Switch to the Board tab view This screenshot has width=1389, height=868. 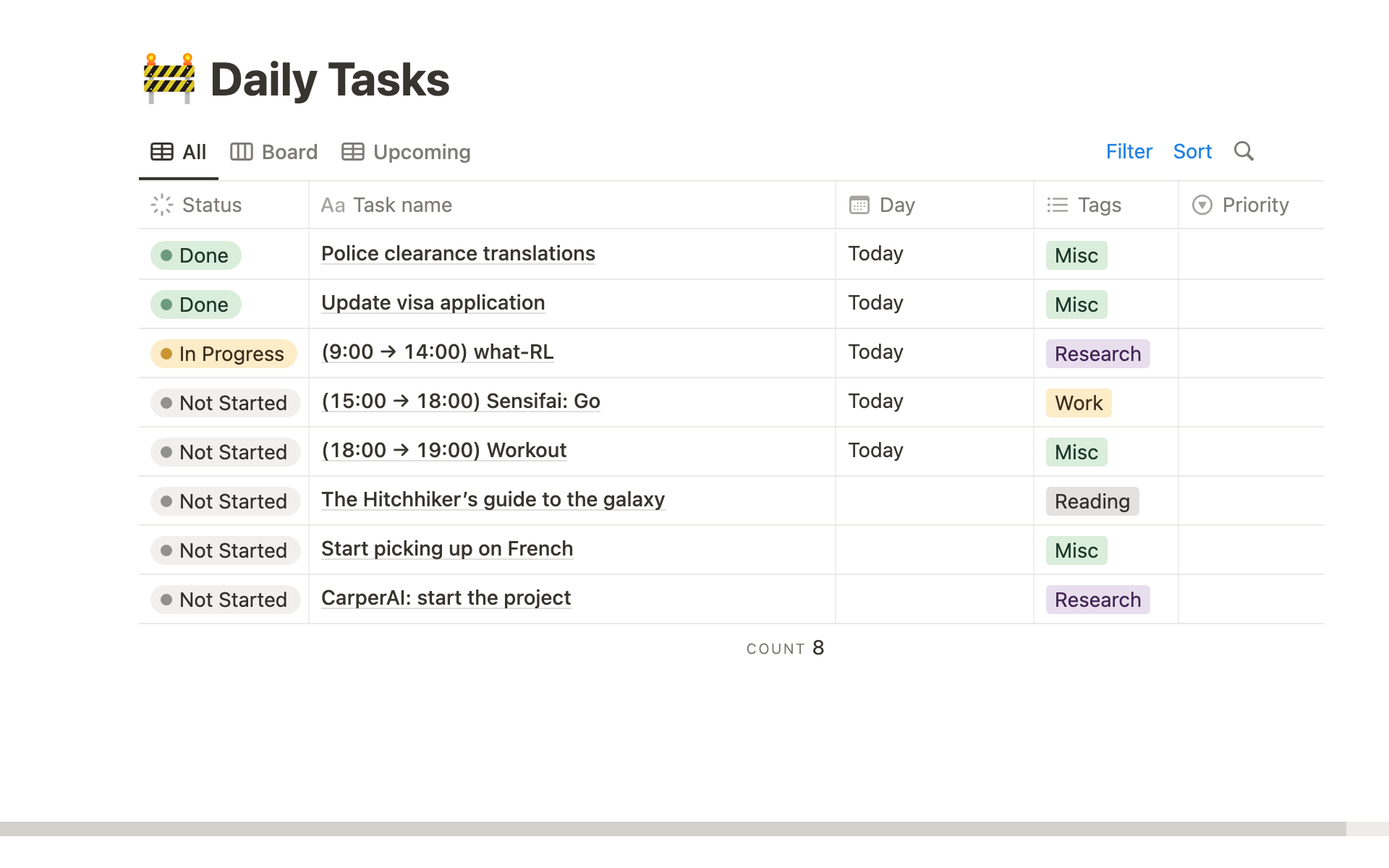(275, 151)
